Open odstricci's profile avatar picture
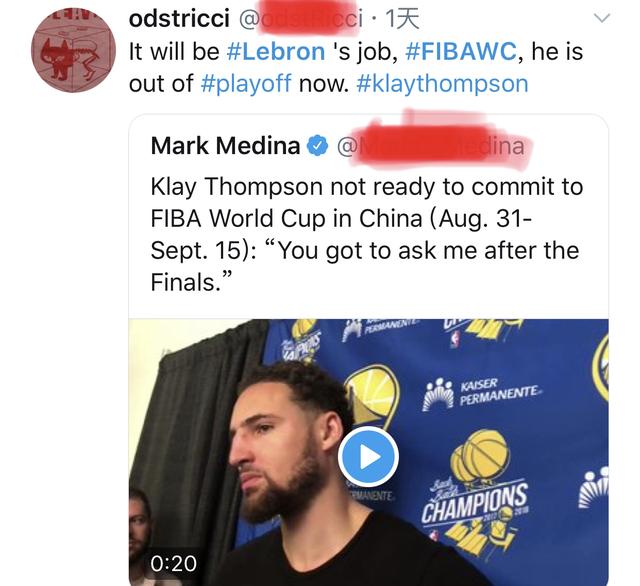This screenshot has width=640, height=586. click(x=73, y=51)
